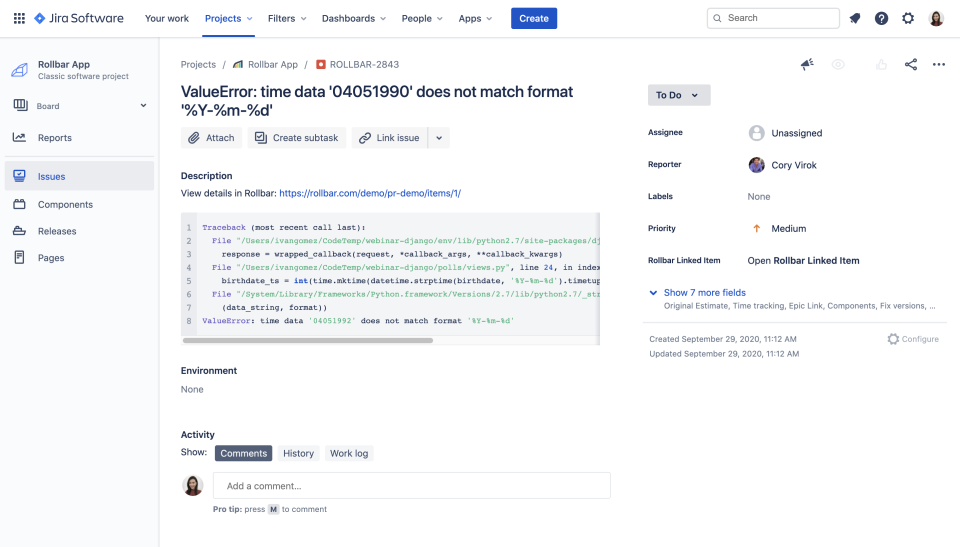The height and width of the screenshot is (547, 960).
Task: Open the To Do status dropdown
Action: click(x=679, y=95)
